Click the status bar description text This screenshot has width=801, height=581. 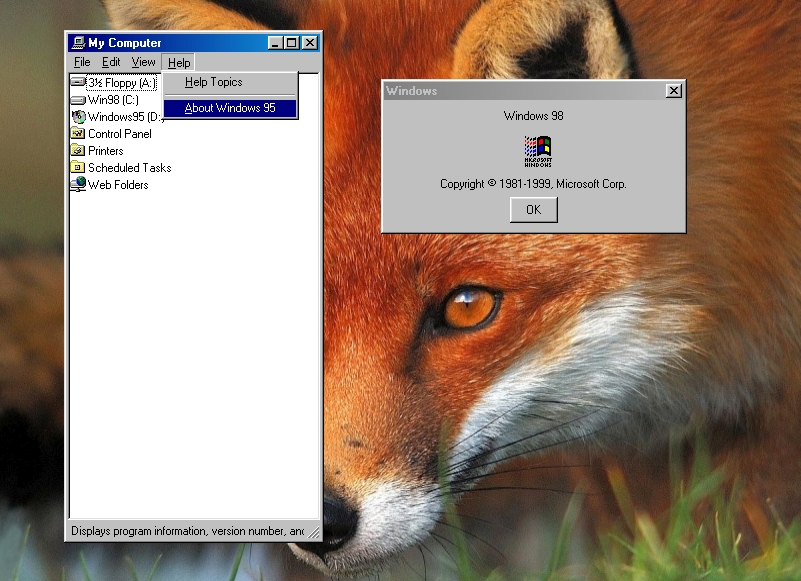click(x=187, y=531)
